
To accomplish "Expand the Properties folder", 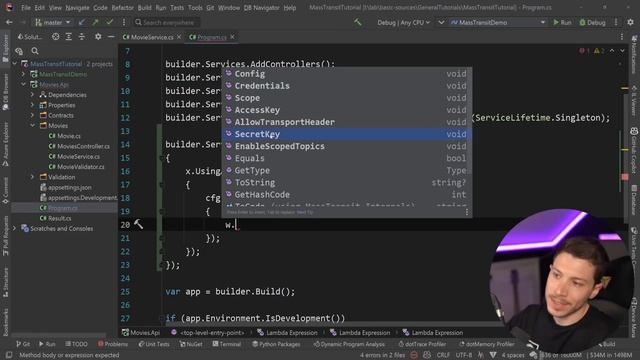I will tap(33, 105).
